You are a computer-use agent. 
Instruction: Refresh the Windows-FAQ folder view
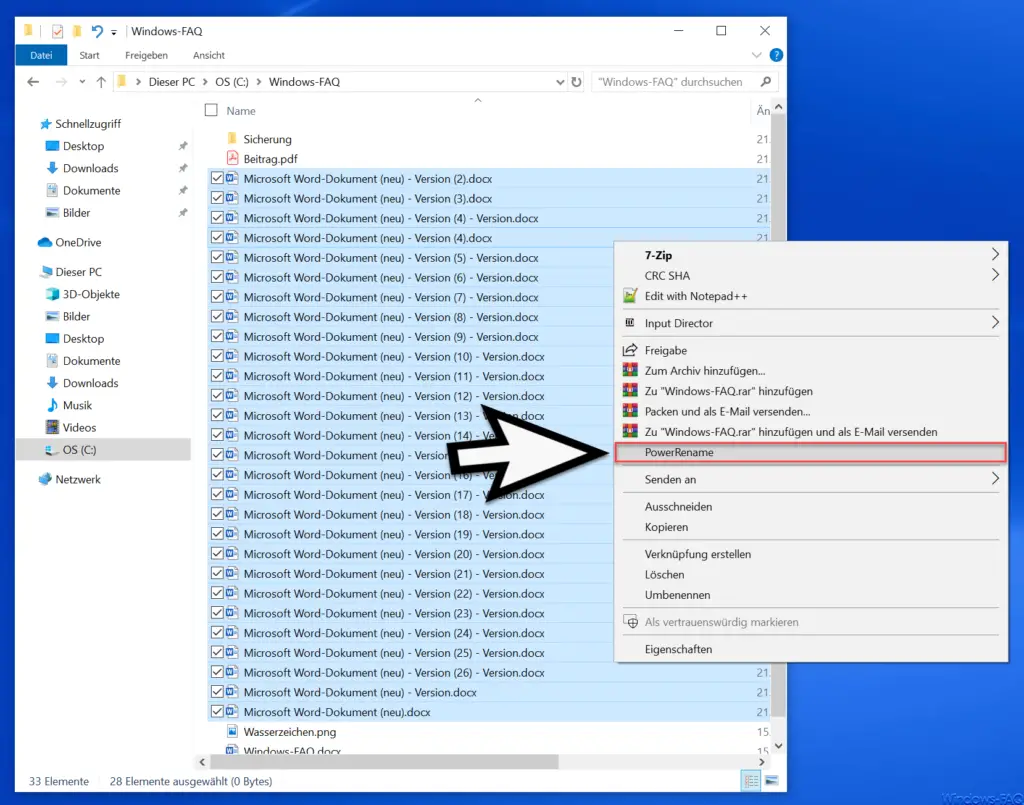(576, 82)
